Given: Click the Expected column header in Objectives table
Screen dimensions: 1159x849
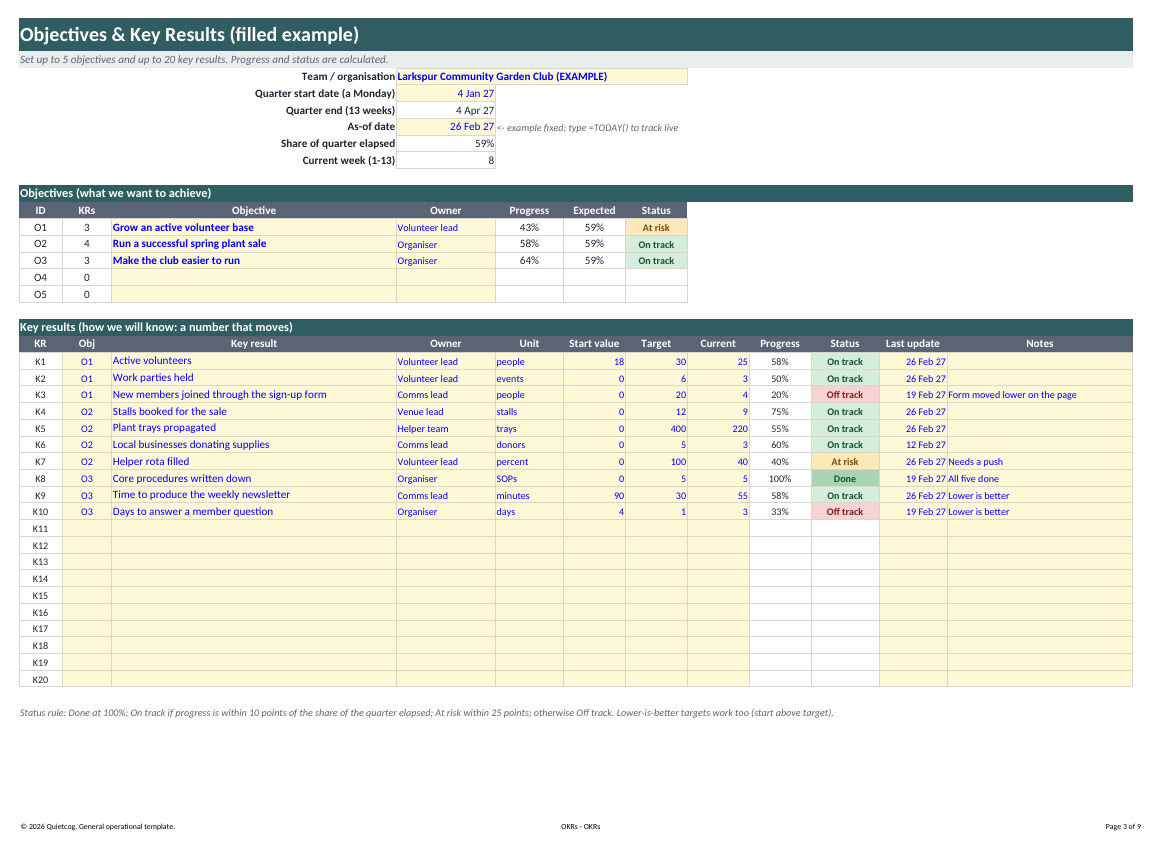Looking at the screenshot, I should click(594, 211).
